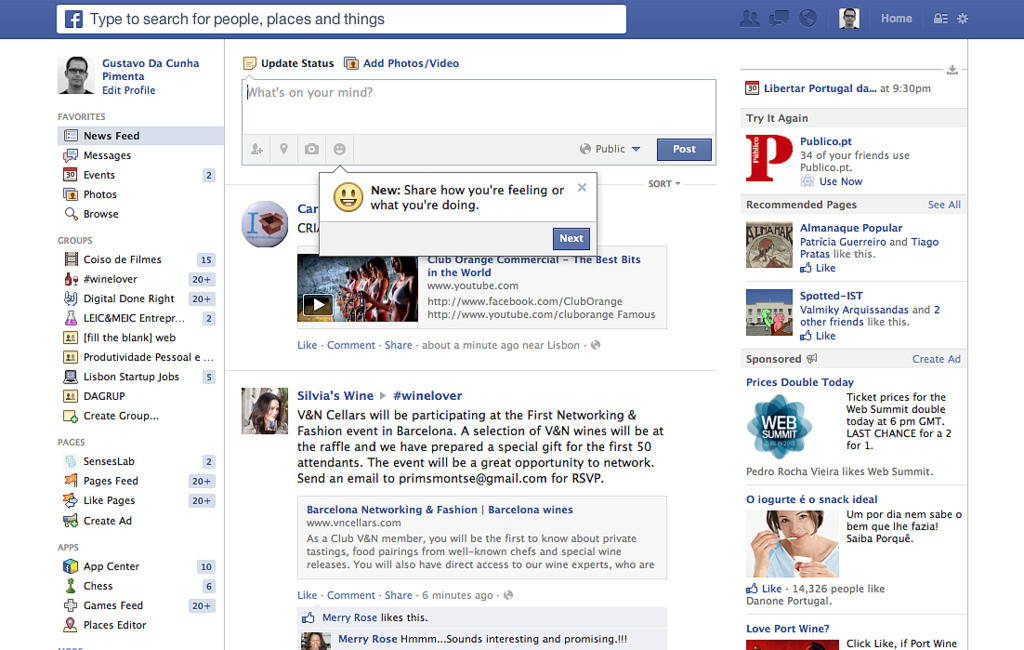Viewport: 1024px width, 650px height.
Task: Add location pin icon in status composer
Action: pos(283,149)
